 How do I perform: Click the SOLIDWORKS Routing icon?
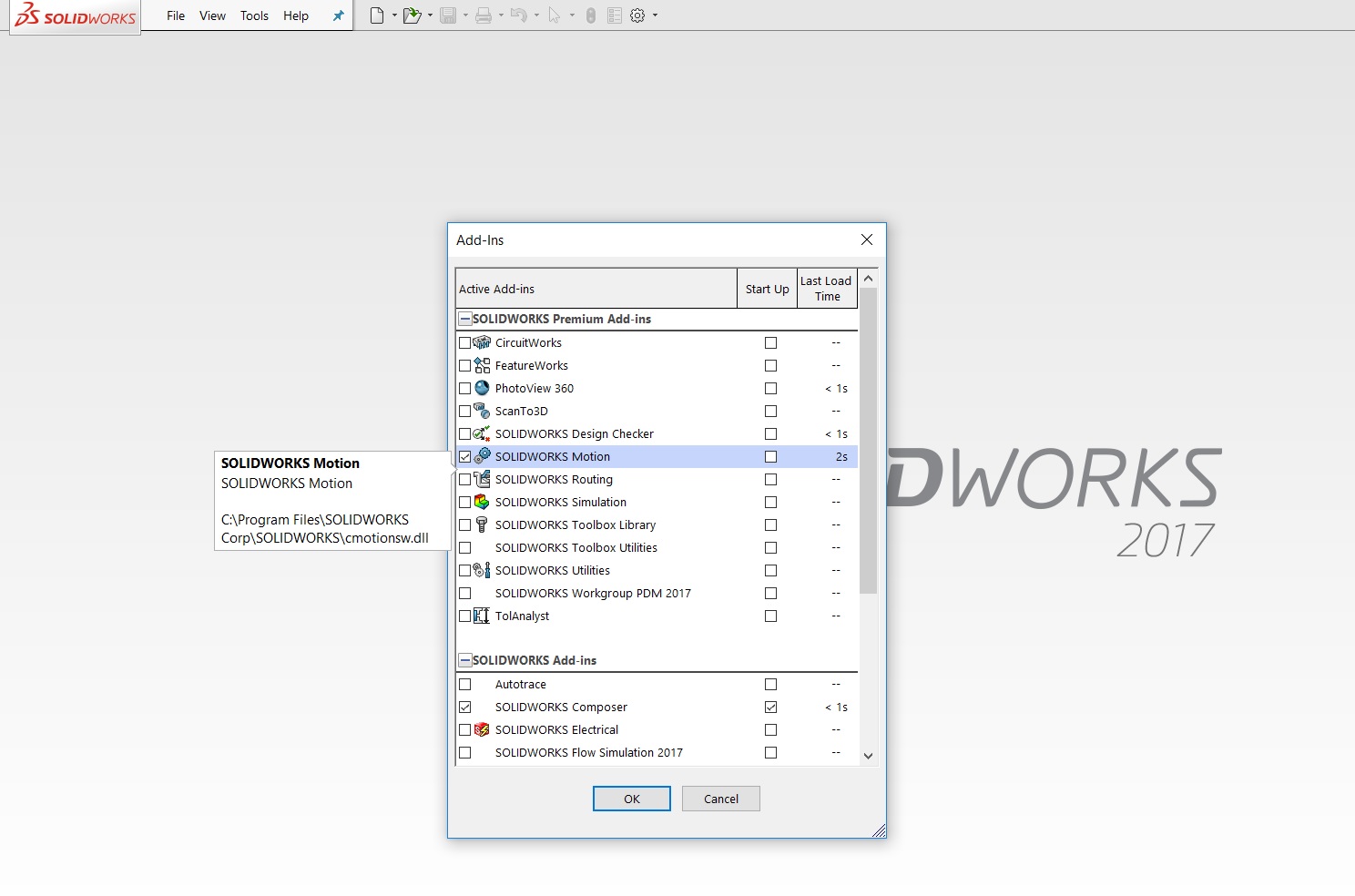click(x=482, y=479)
